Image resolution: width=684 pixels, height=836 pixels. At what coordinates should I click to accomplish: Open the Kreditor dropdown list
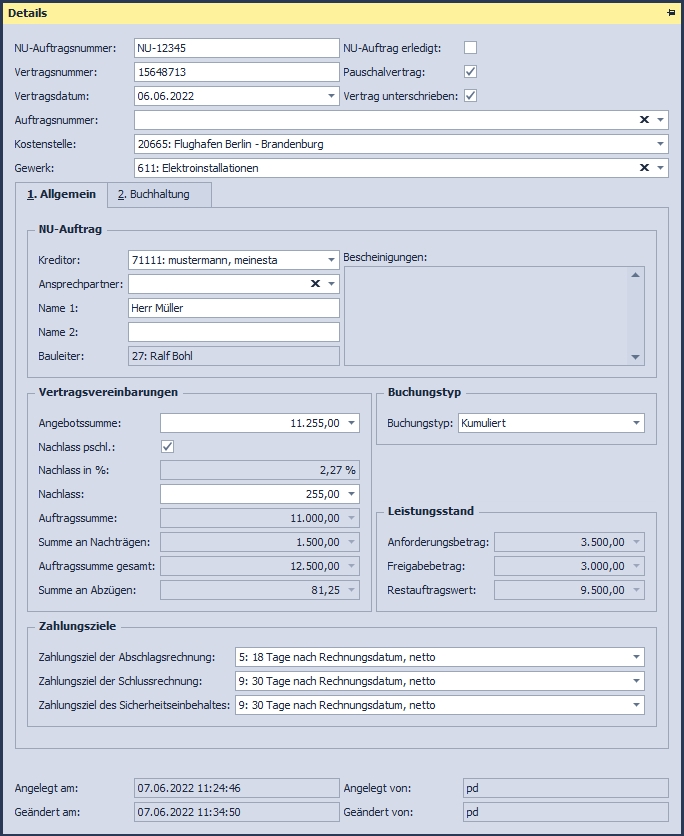331,260
